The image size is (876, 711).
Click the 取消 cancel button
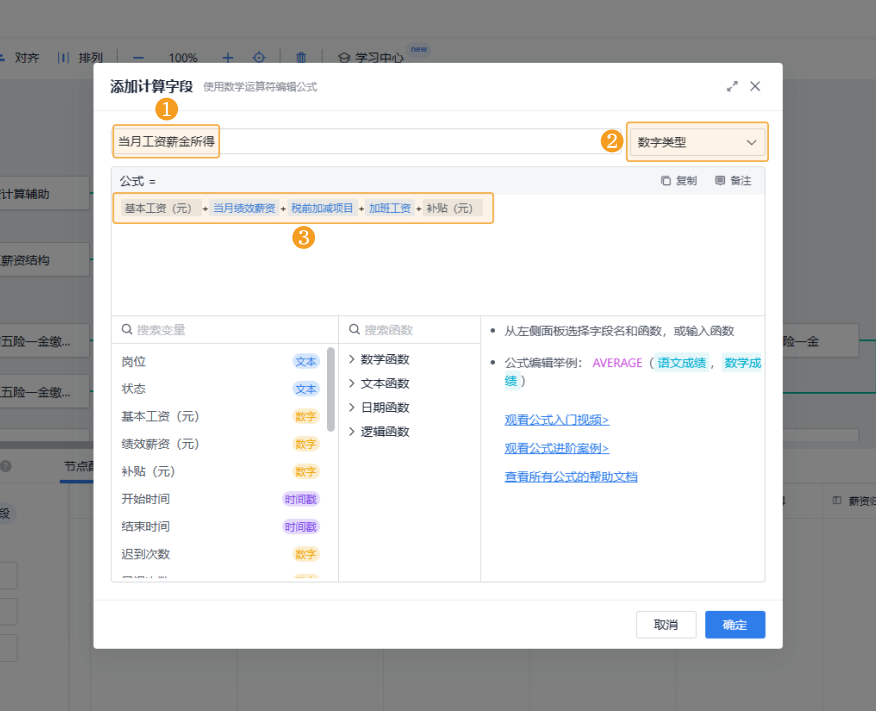[x=666, y=625]
